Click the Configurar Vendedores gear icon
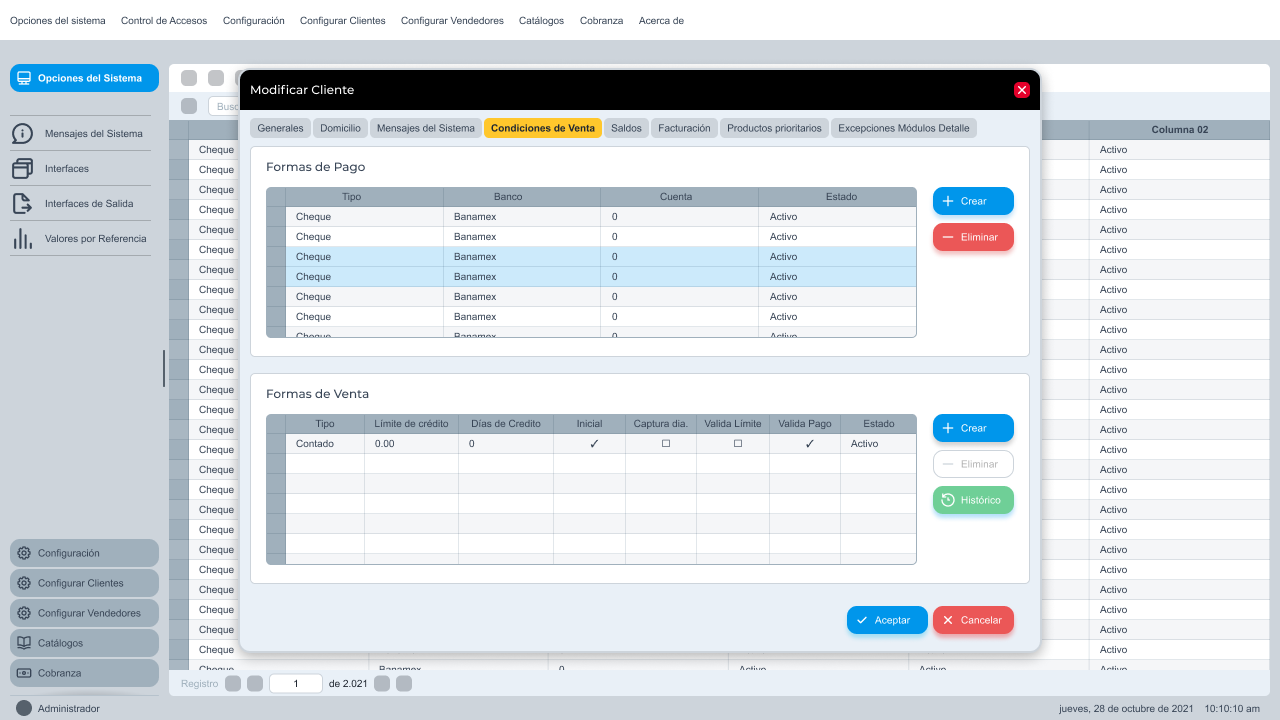The image size is (1280, 720). point(24,613)
